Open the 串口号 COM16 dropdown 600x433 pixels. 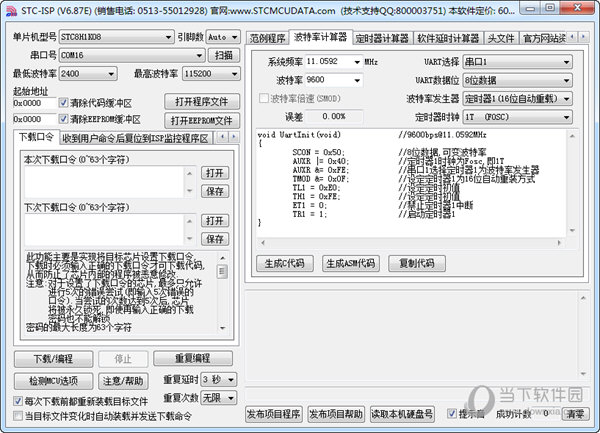[x=132, y=55]
